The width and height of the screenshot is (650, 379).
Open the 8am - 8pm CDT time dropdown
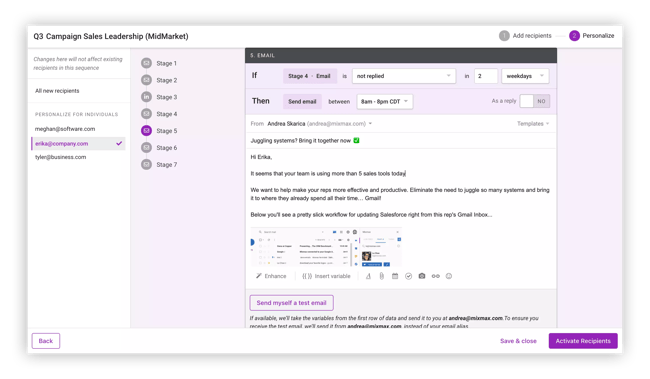coord(385,102)
